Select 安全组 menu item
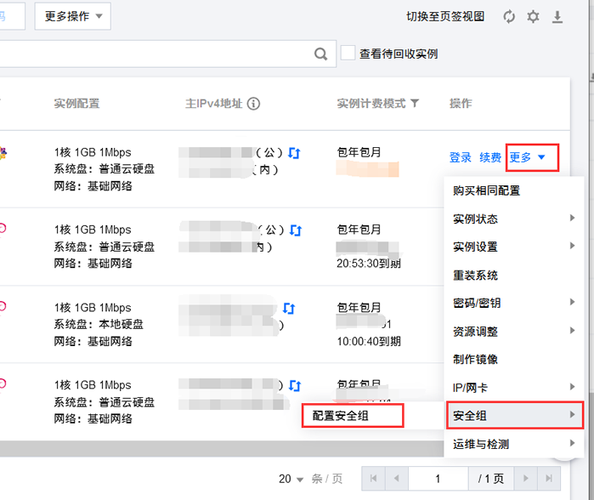Screen dimensions: 594x500 (x=514, y=416)
